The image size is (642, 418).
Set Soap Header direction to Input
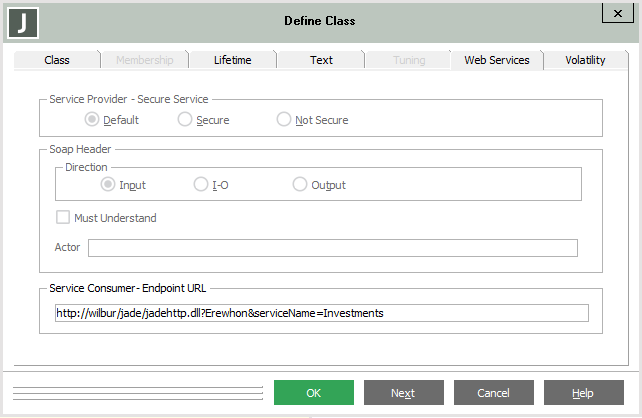pyautogui.click(x=109, y=185)
